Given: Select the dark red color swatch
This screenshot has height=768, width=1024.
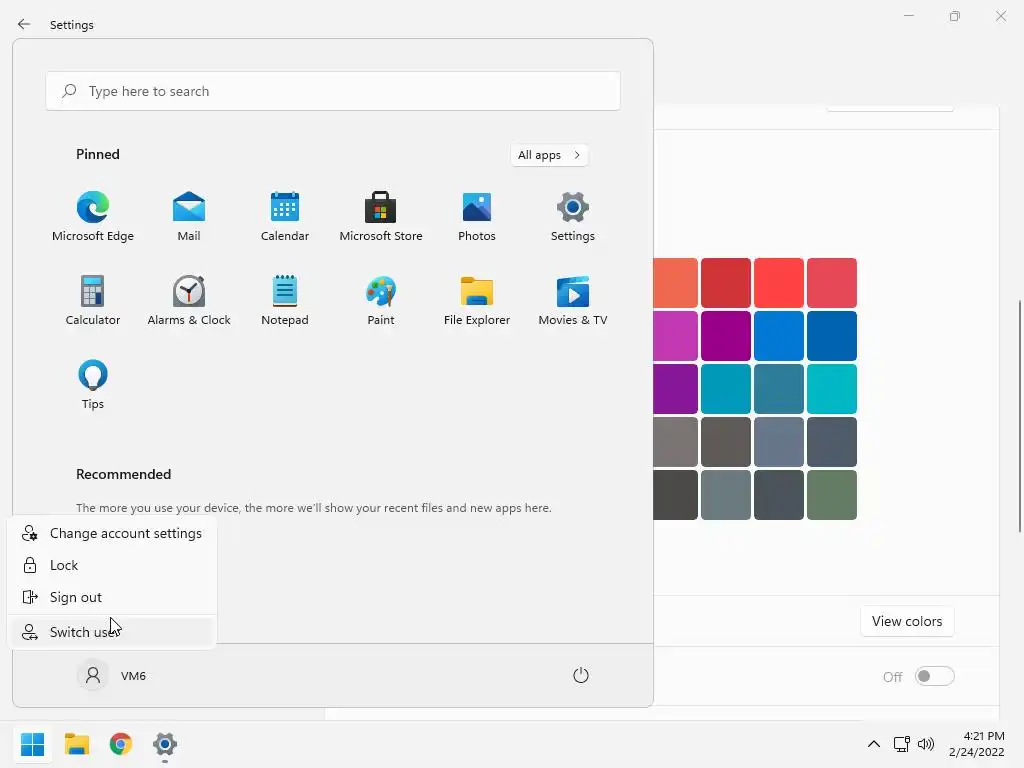Looking at the screenshot, I should (726, 283).
